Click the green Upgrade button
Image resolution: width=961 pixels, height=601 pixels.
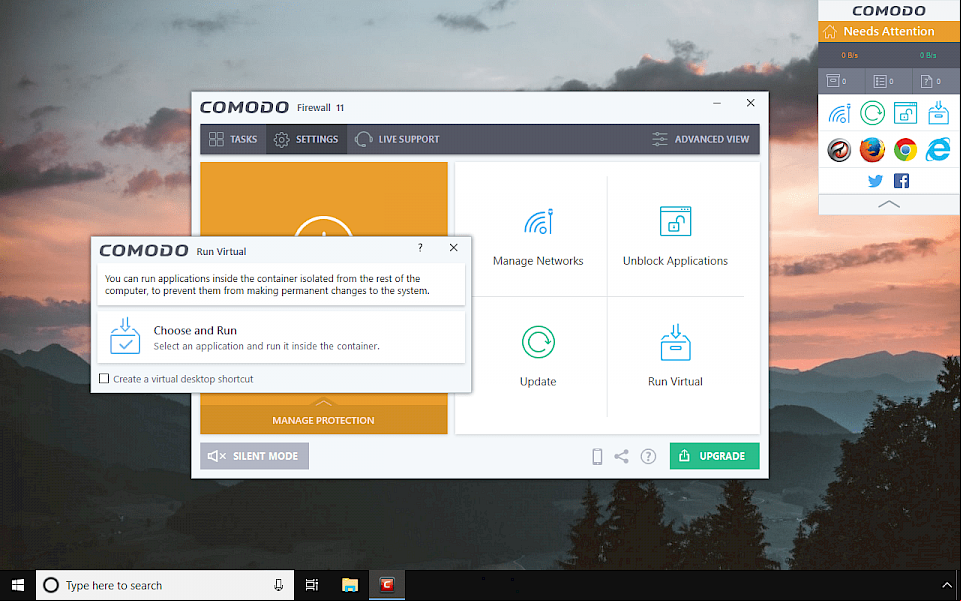[x=715, y=456]
